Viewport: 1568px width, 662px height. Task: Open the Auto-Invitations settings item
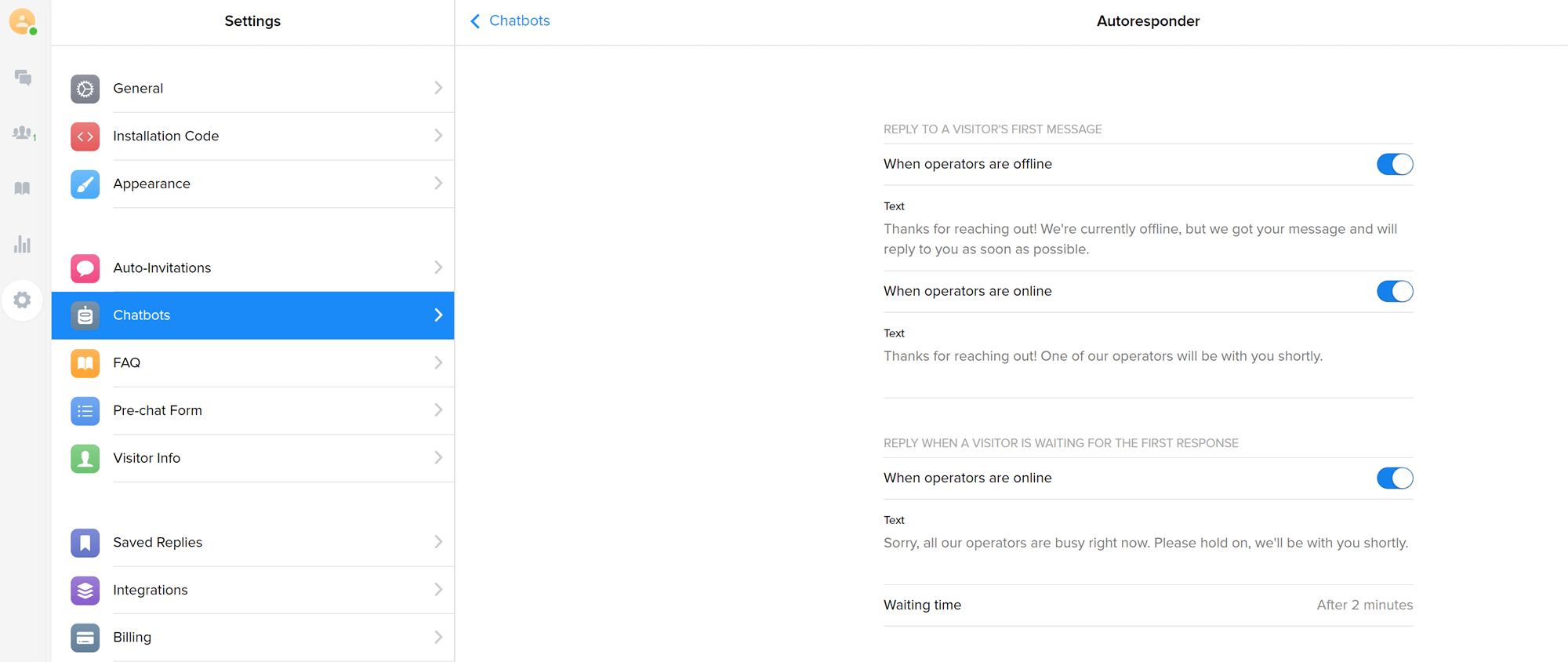tap(252, 268)
